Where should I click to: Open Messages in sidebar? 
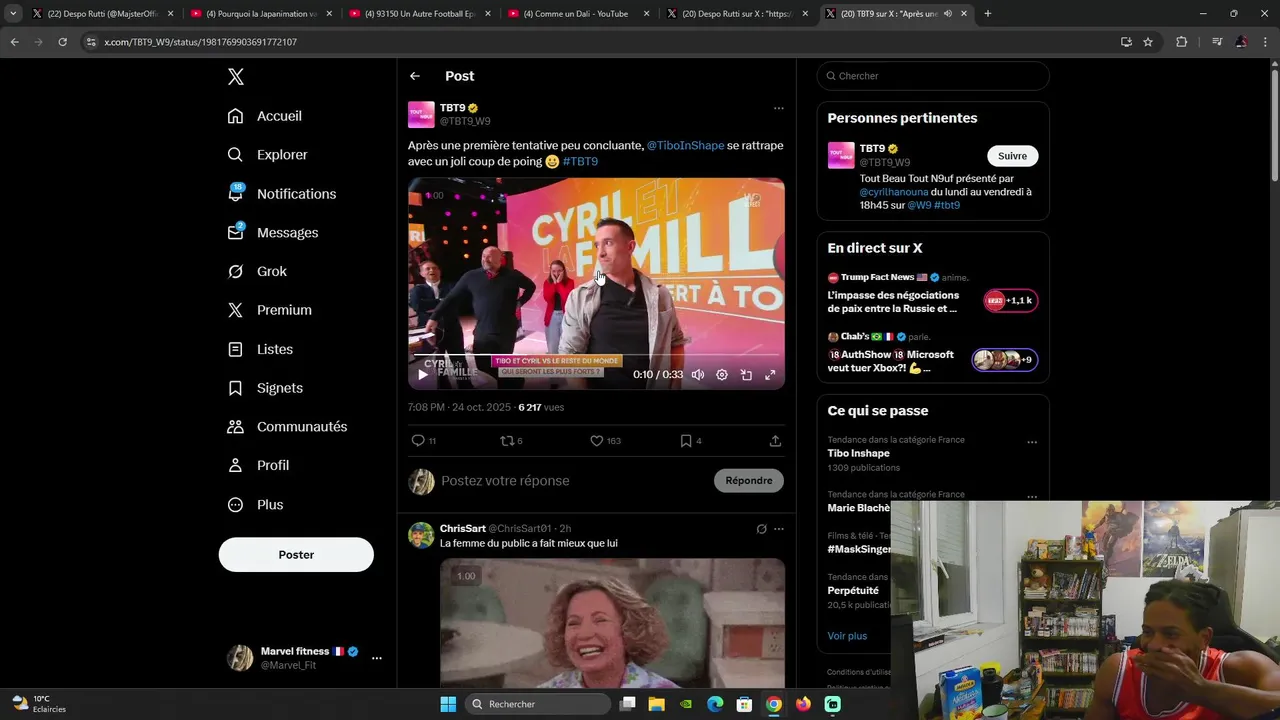(x=272, y=233)
